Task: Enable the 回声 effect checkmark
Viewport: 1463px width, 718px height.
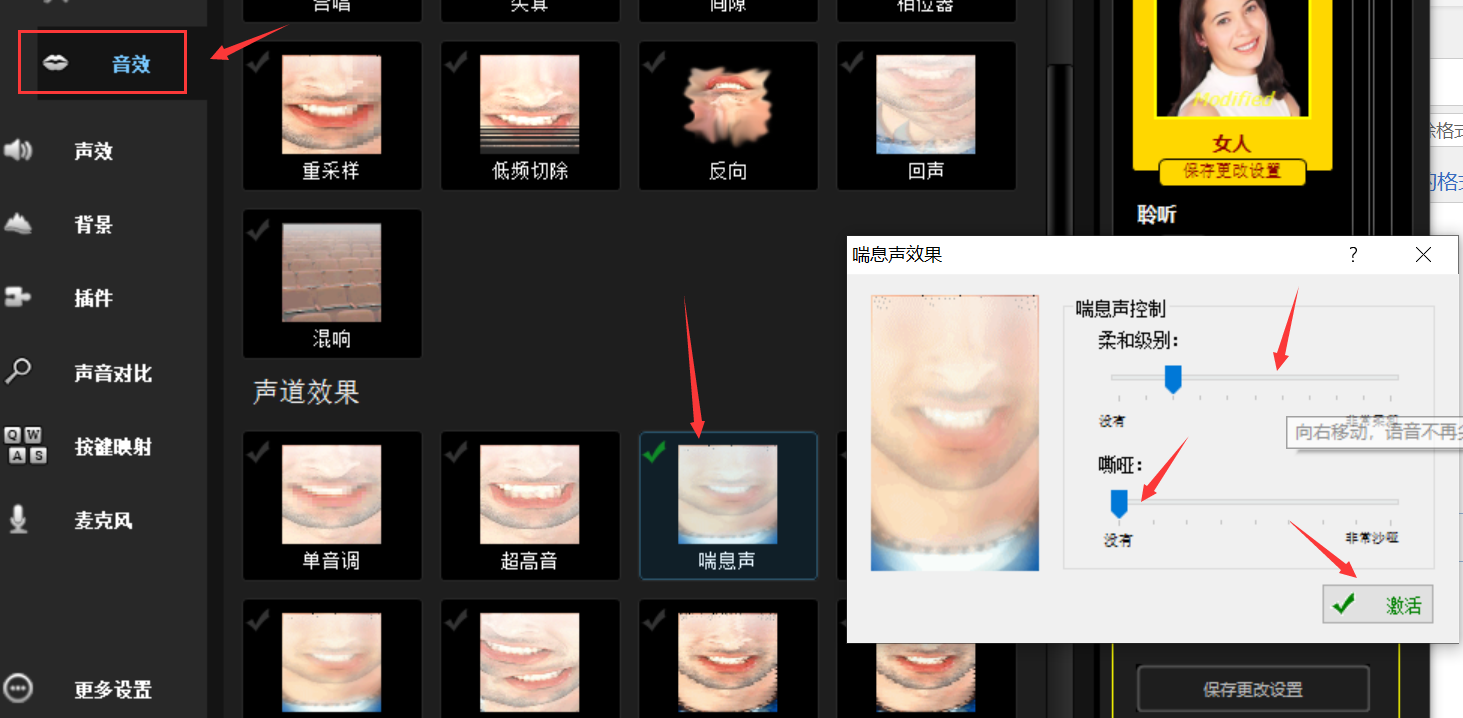Action: (x=852, y=62)
